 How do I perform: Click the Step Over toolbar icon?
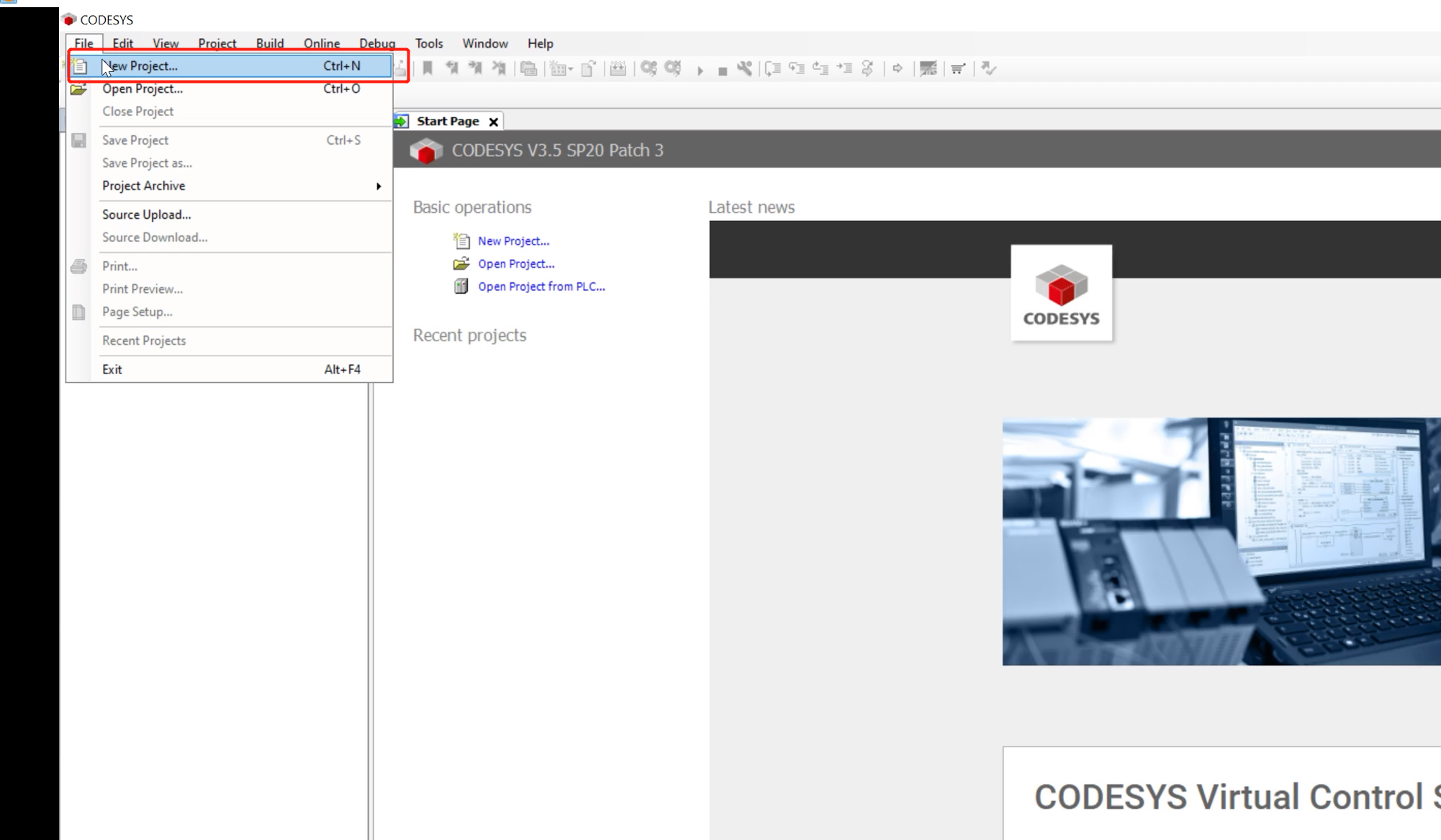pyautogui.click(x=773, y=68)
